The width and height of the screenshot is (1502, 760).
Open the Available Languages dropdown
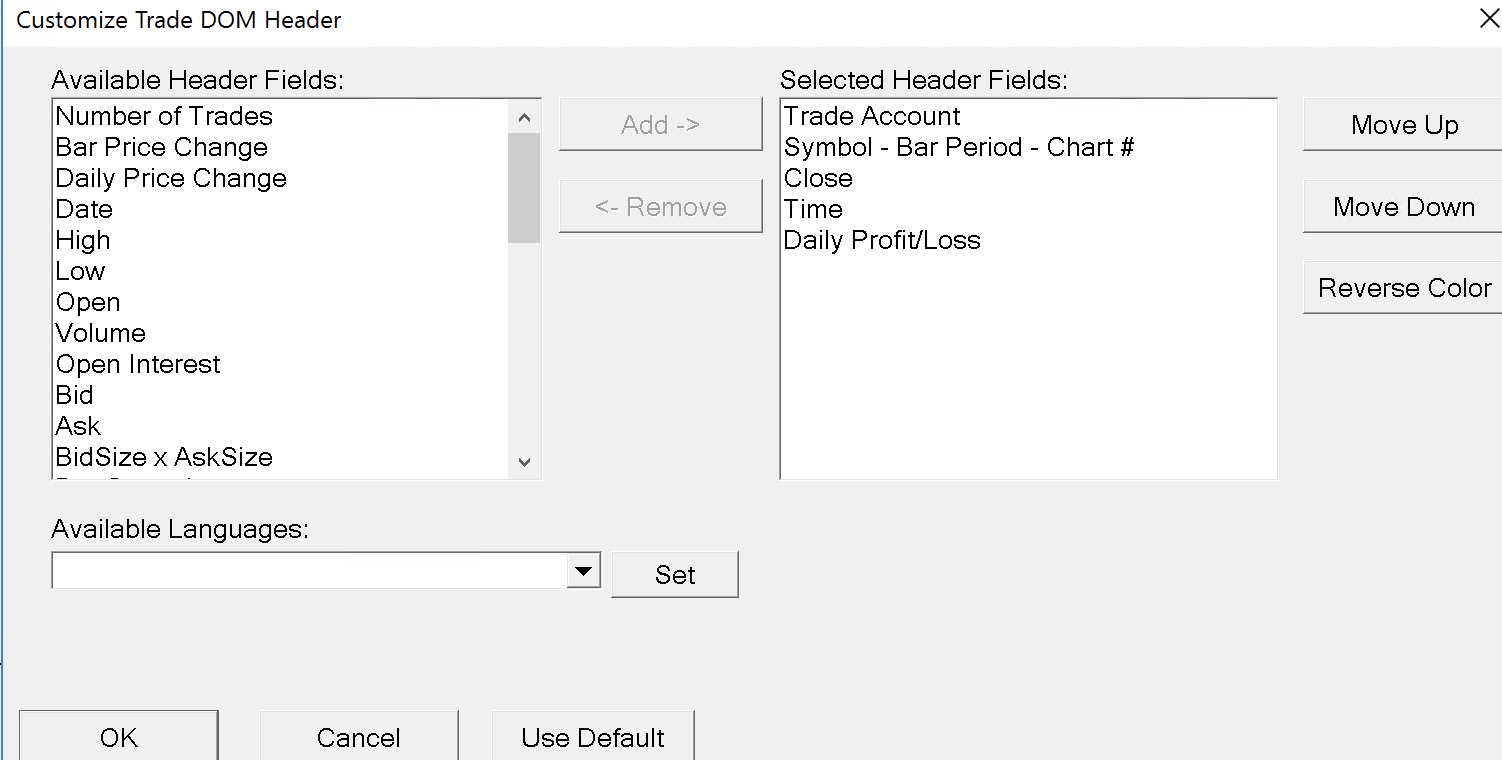[x=583, y=572]
